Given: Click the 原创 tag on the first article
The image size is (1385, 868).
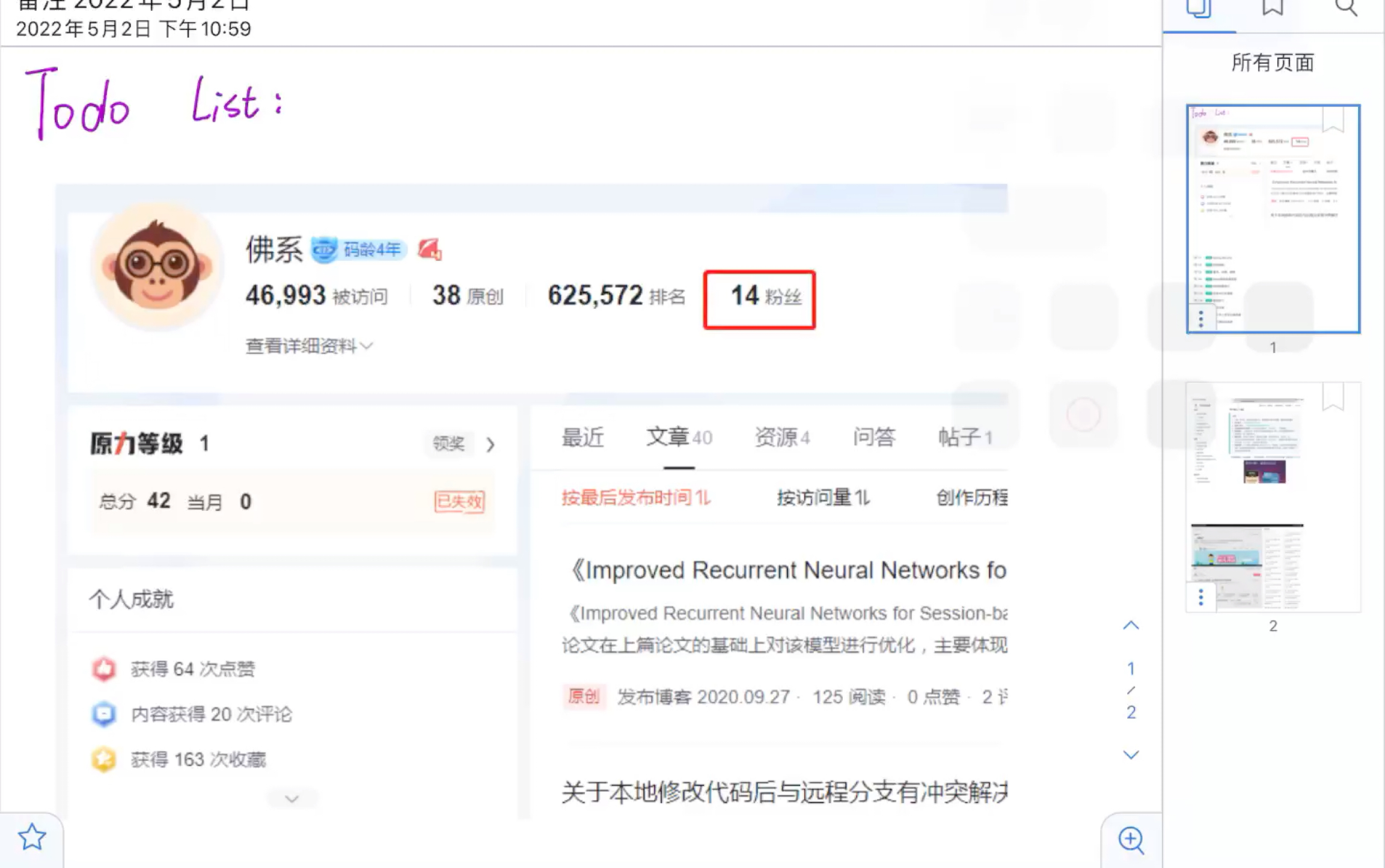Looking at the screenshot, I should [x=584, y=696].
